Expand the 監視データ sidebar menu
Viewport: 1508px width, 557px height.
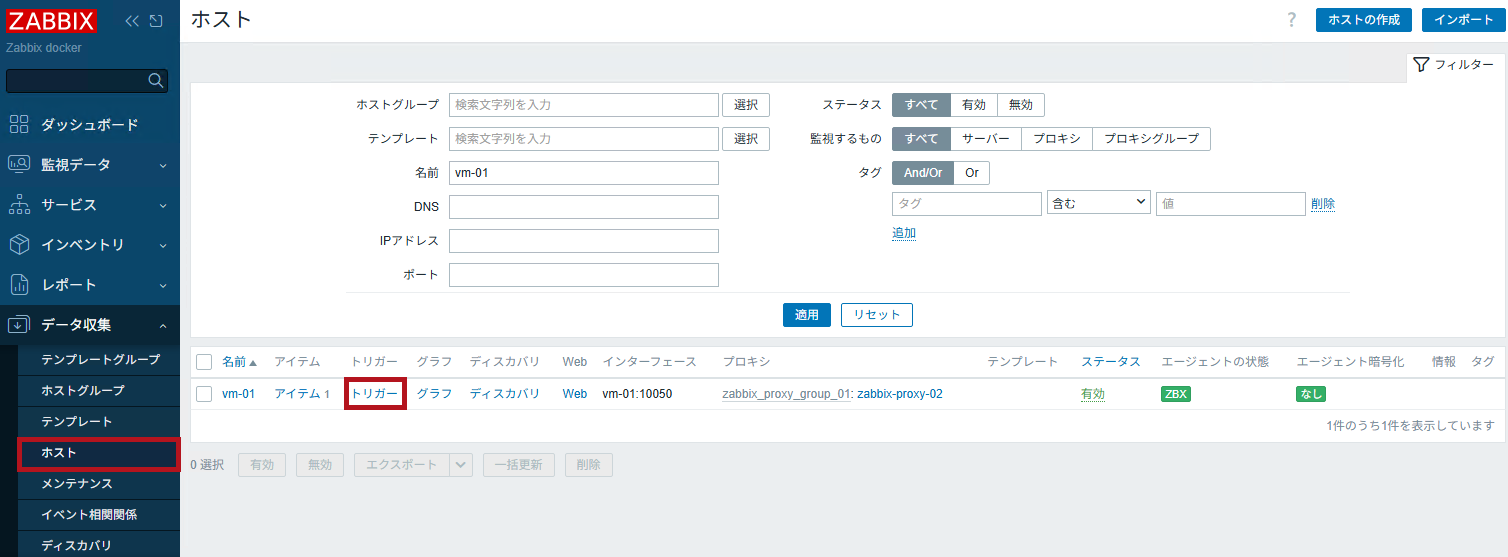pos(89,165)
